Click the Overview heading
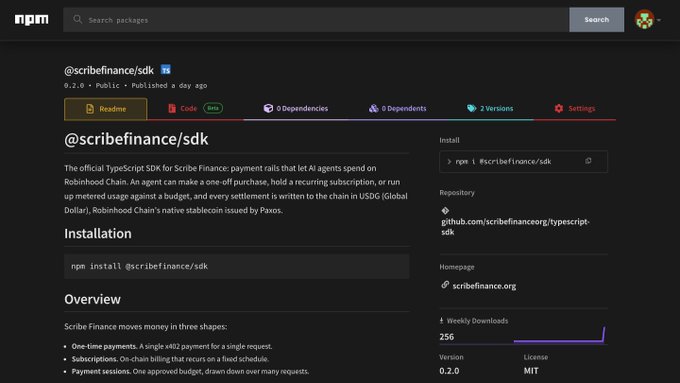 pos(92,299)
